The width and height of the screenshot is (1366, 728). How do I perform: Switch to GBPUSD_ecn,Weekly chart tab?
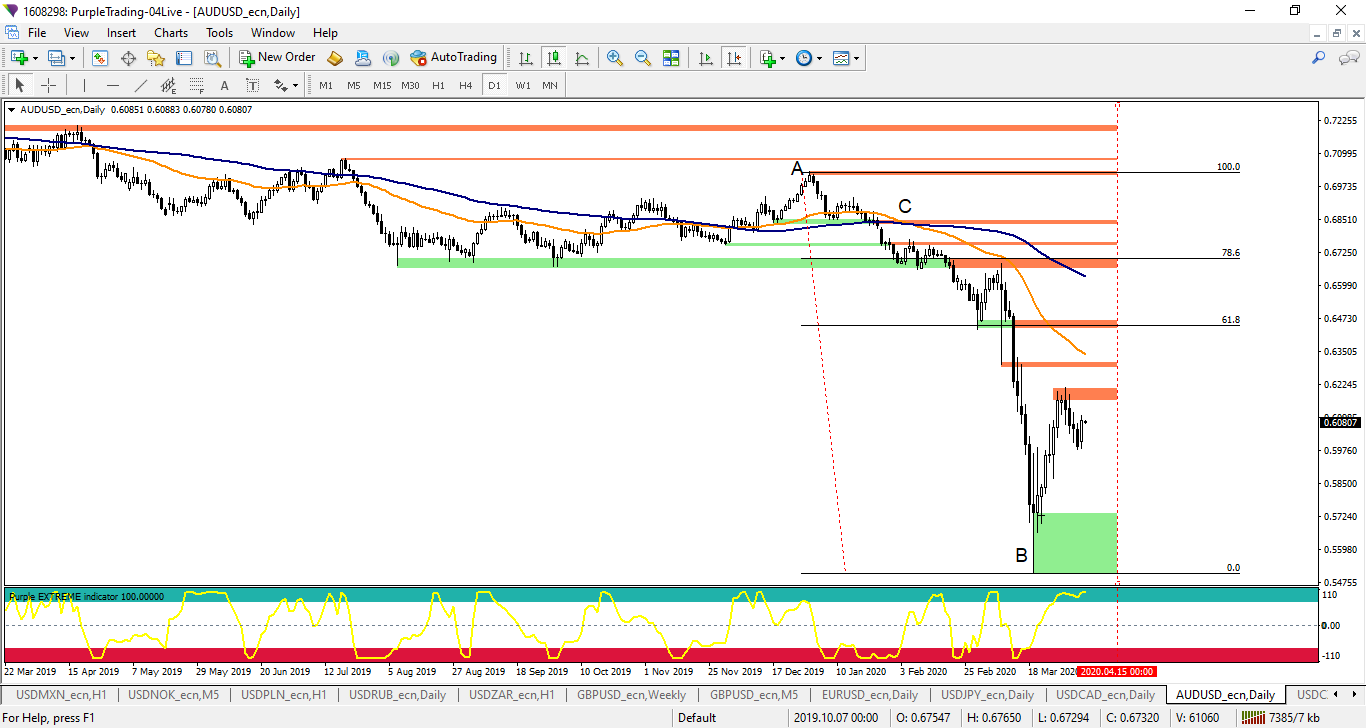coord(631,694)
